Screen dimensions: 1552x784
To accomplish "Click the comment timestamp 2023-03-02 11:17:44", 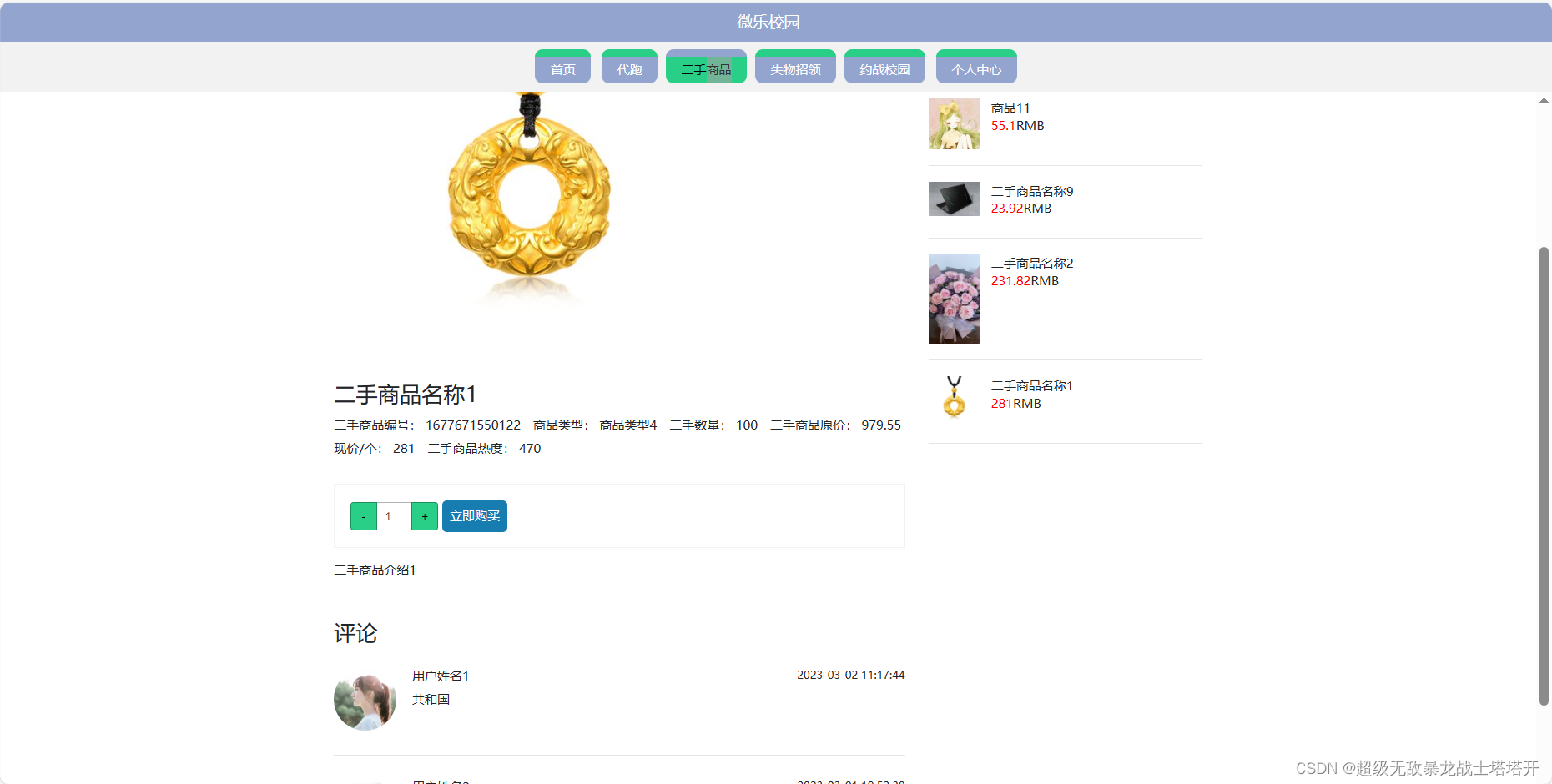I will coord(850,675).
